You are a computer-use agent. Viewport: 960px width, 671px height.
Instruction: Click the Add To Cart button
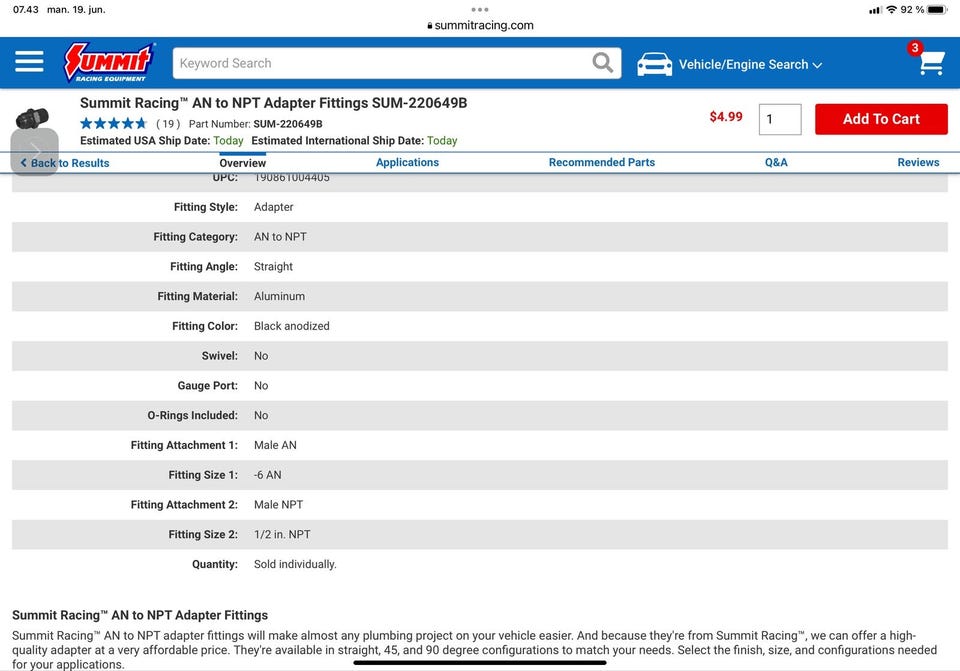pyautogui.click(x=881, y=119)
